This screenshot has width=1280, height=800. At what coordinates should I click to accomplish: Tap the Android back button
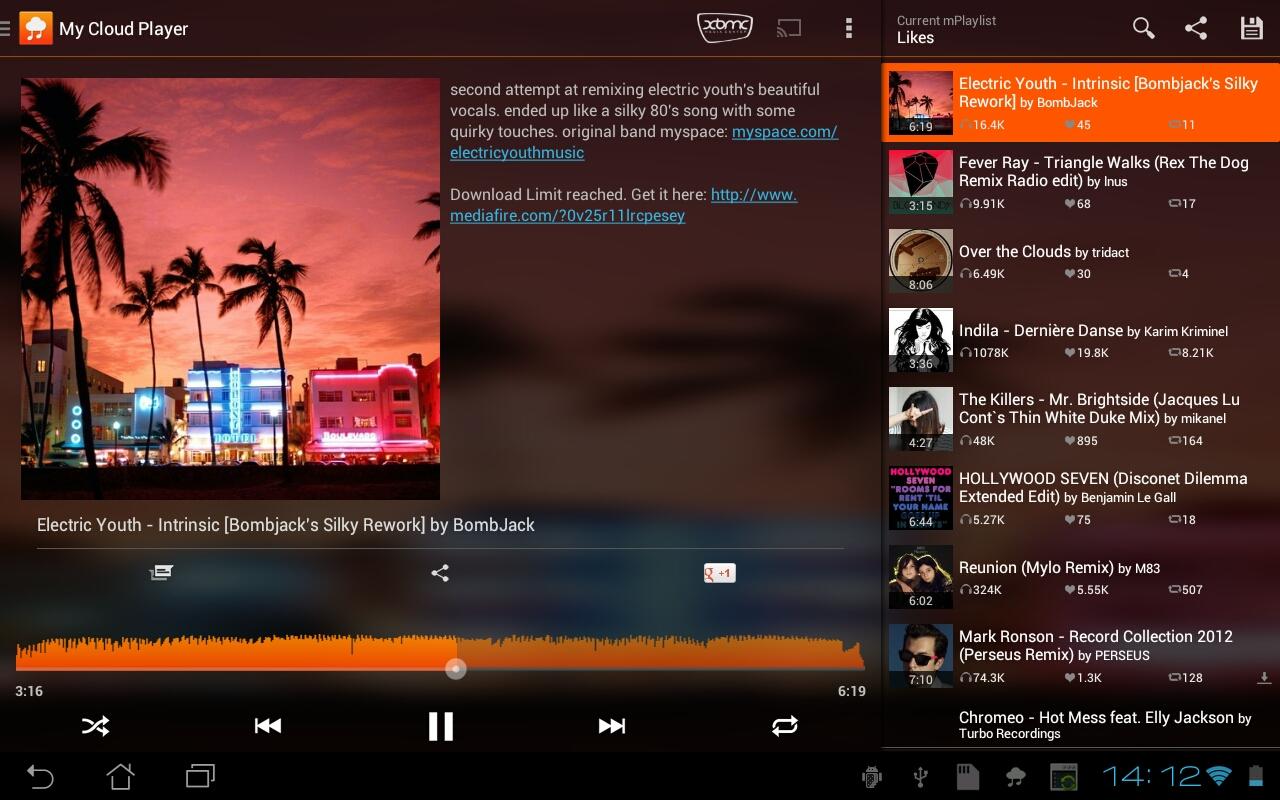tap(40, 776)
